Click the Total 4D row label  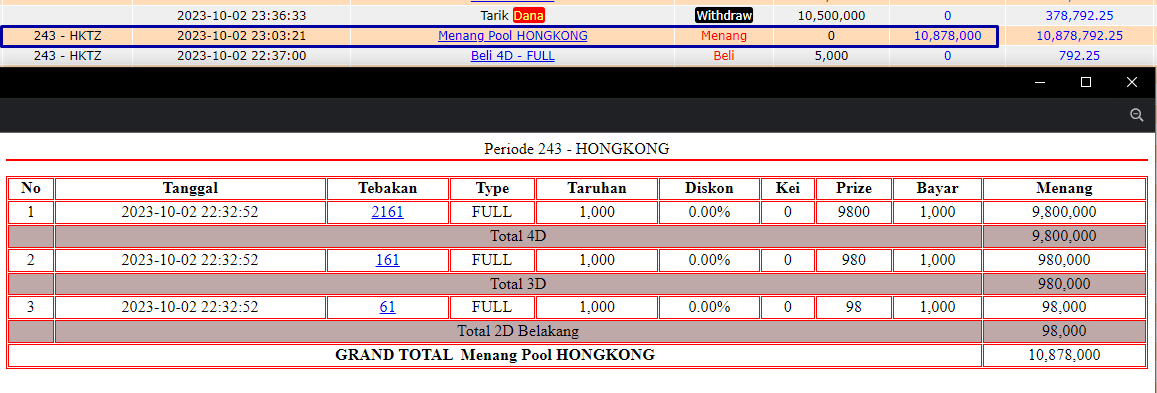[x=518, y=236]
